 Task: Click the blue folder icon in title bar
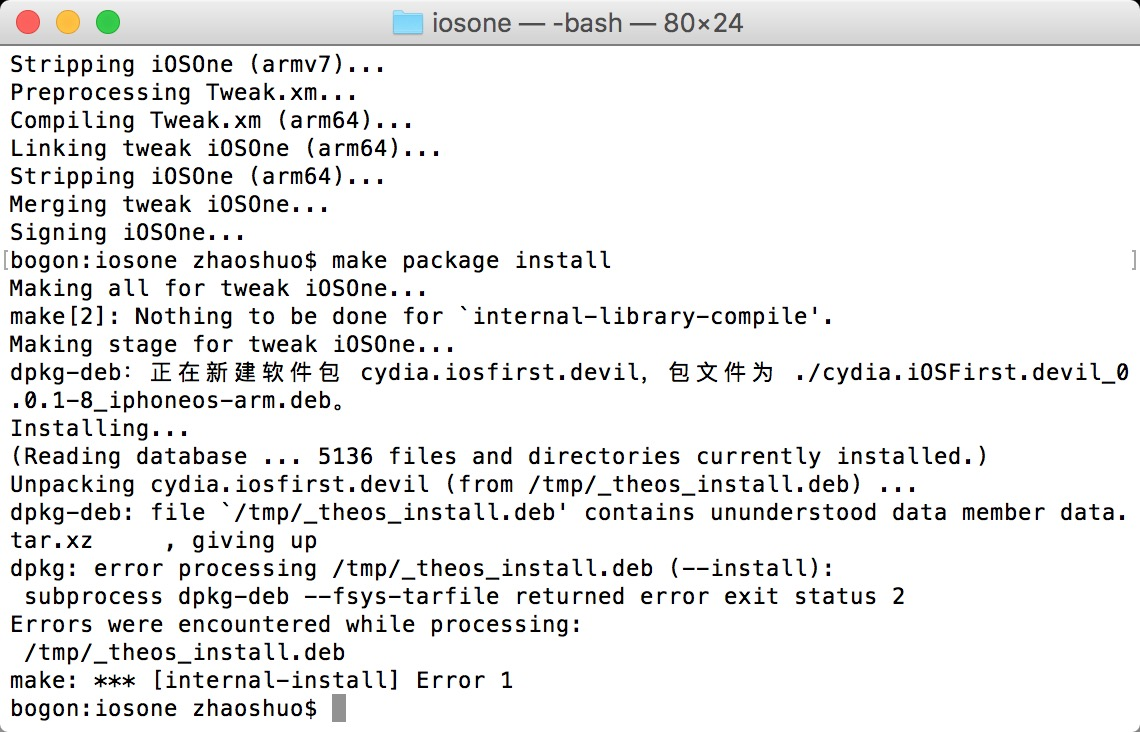coord(407,23)
